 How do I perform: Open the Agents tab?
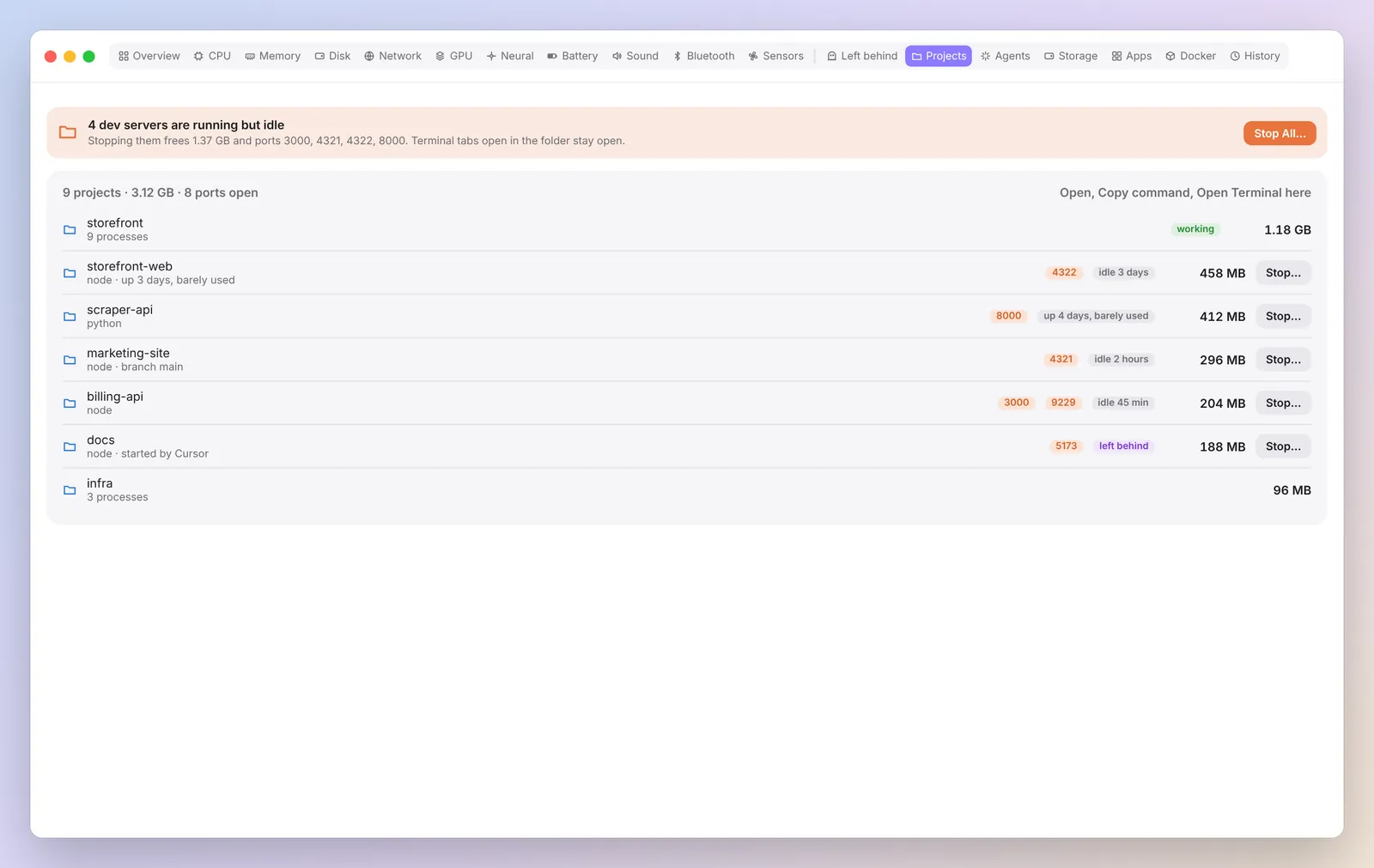[1006, 56]
